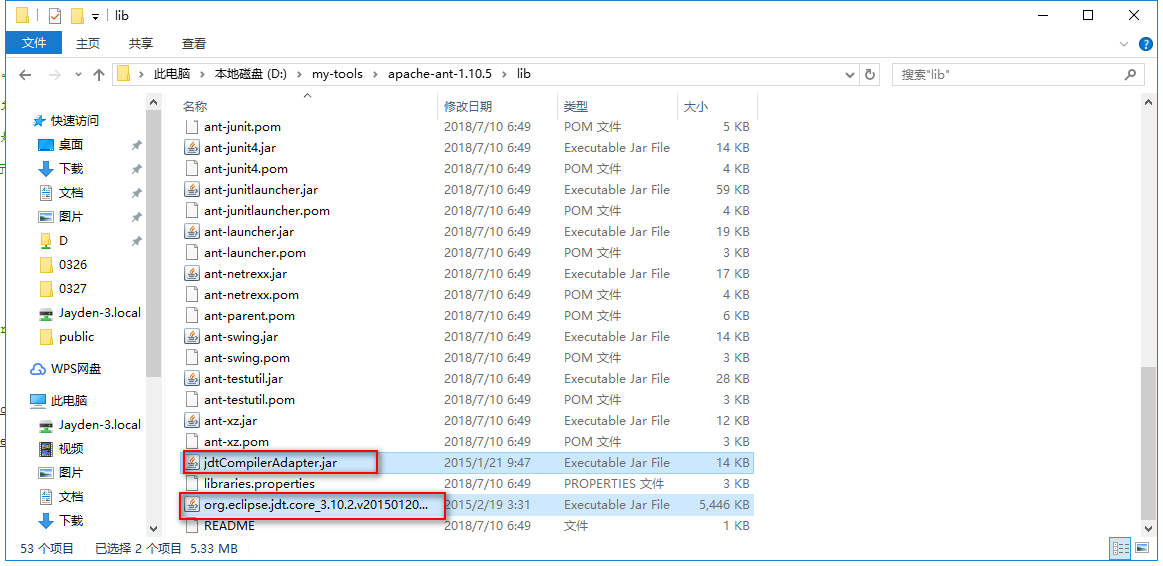Open the recent locations dropdown arrow
This screenshot has height=566, width=1163.
tap(77, 75)
